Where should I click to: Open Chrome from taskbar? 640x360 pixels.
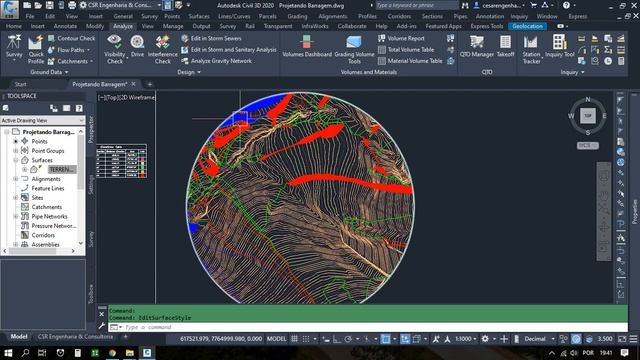[x=112, y=353]
